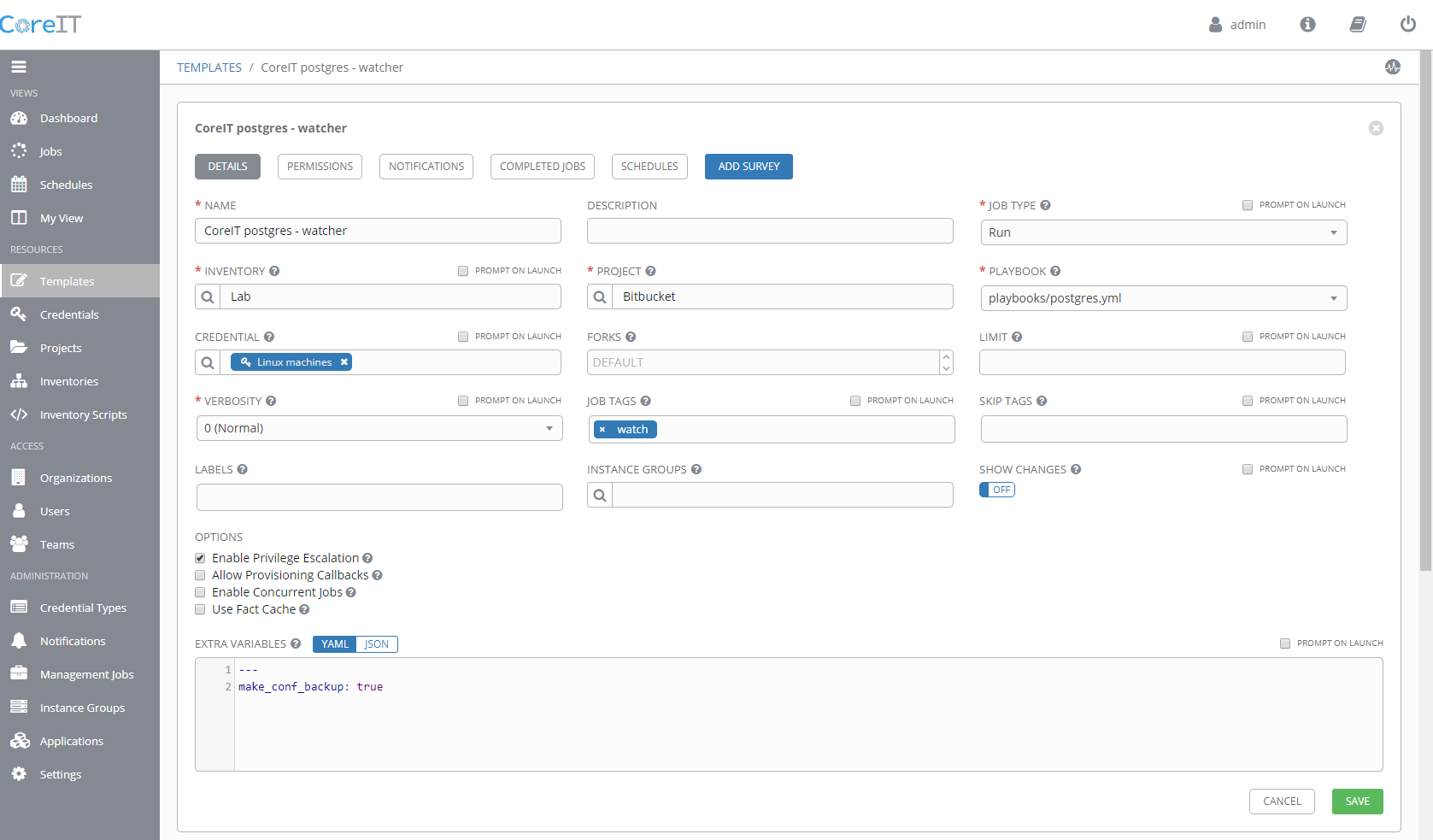Image resolution: width=1433 pixels, height=840 pixels.
Task: Switch to the Permissions tab
Action: tap(320, 167)
